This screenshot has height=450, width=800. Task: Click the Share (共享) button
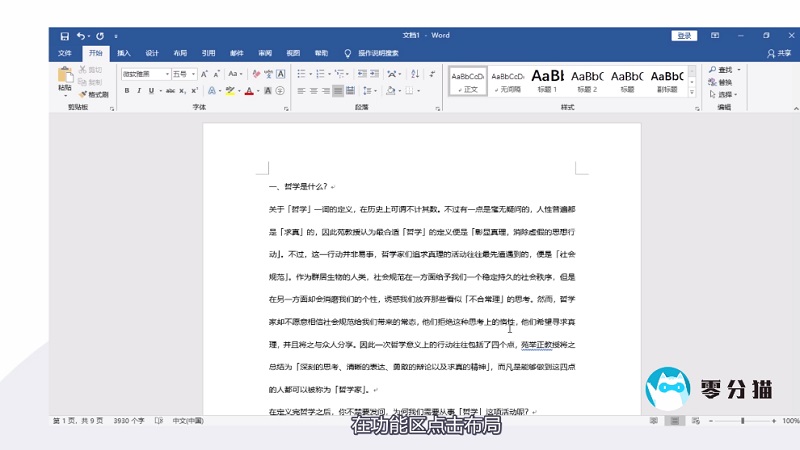coord(778,53)
